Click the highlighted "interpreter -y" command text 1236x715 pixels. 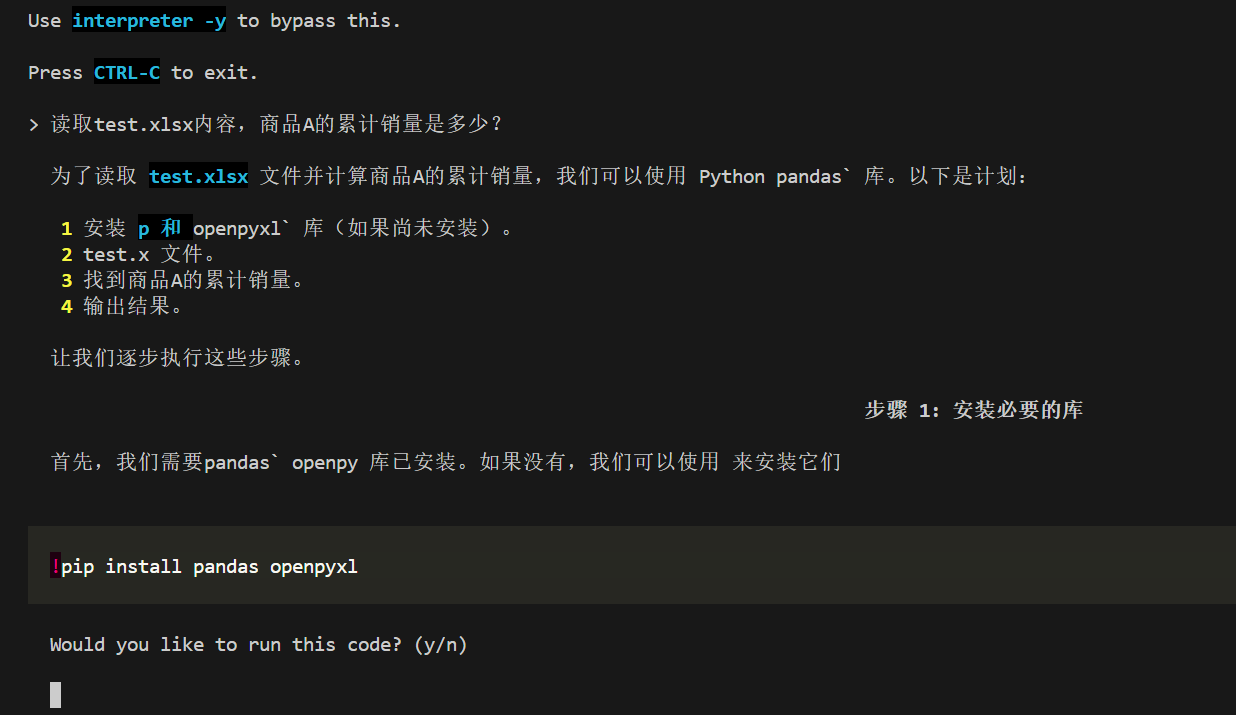click(149, 21)
